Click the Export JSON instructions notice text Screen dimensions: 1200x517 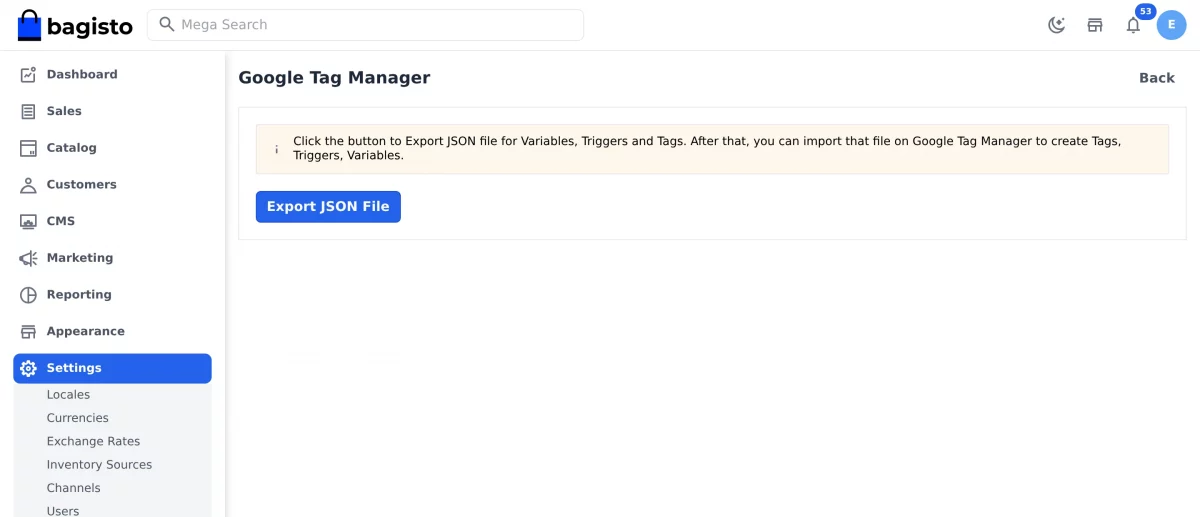707,148
